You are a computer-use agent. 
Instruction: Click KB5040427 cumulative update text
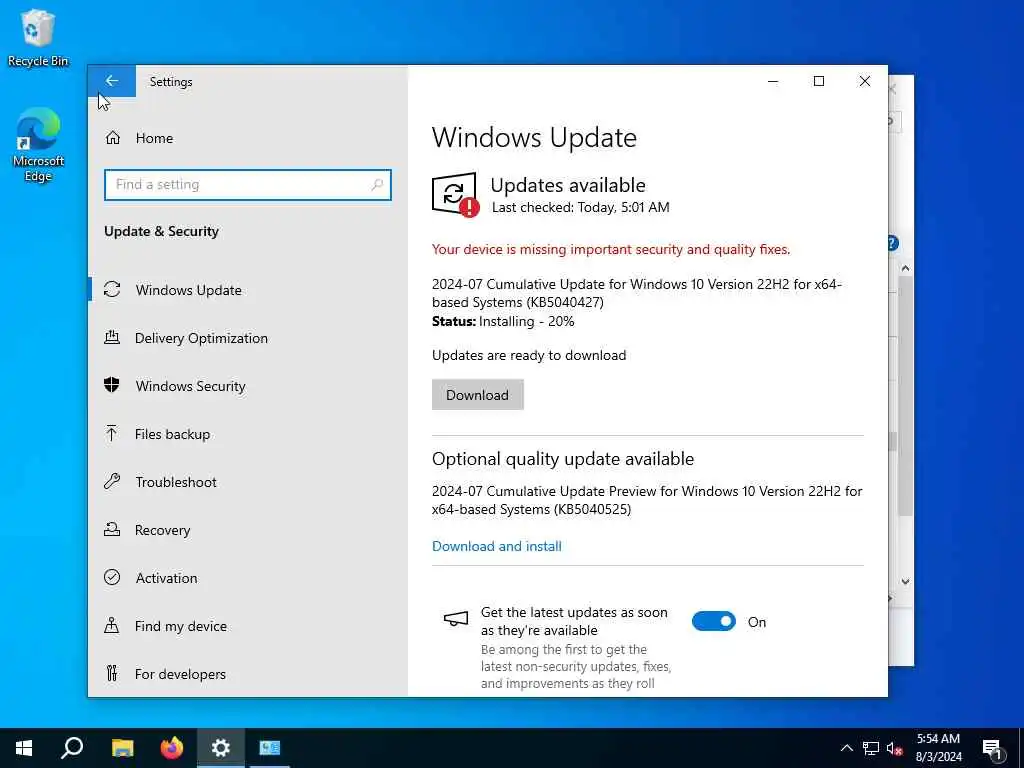click(x=637, y=293)
